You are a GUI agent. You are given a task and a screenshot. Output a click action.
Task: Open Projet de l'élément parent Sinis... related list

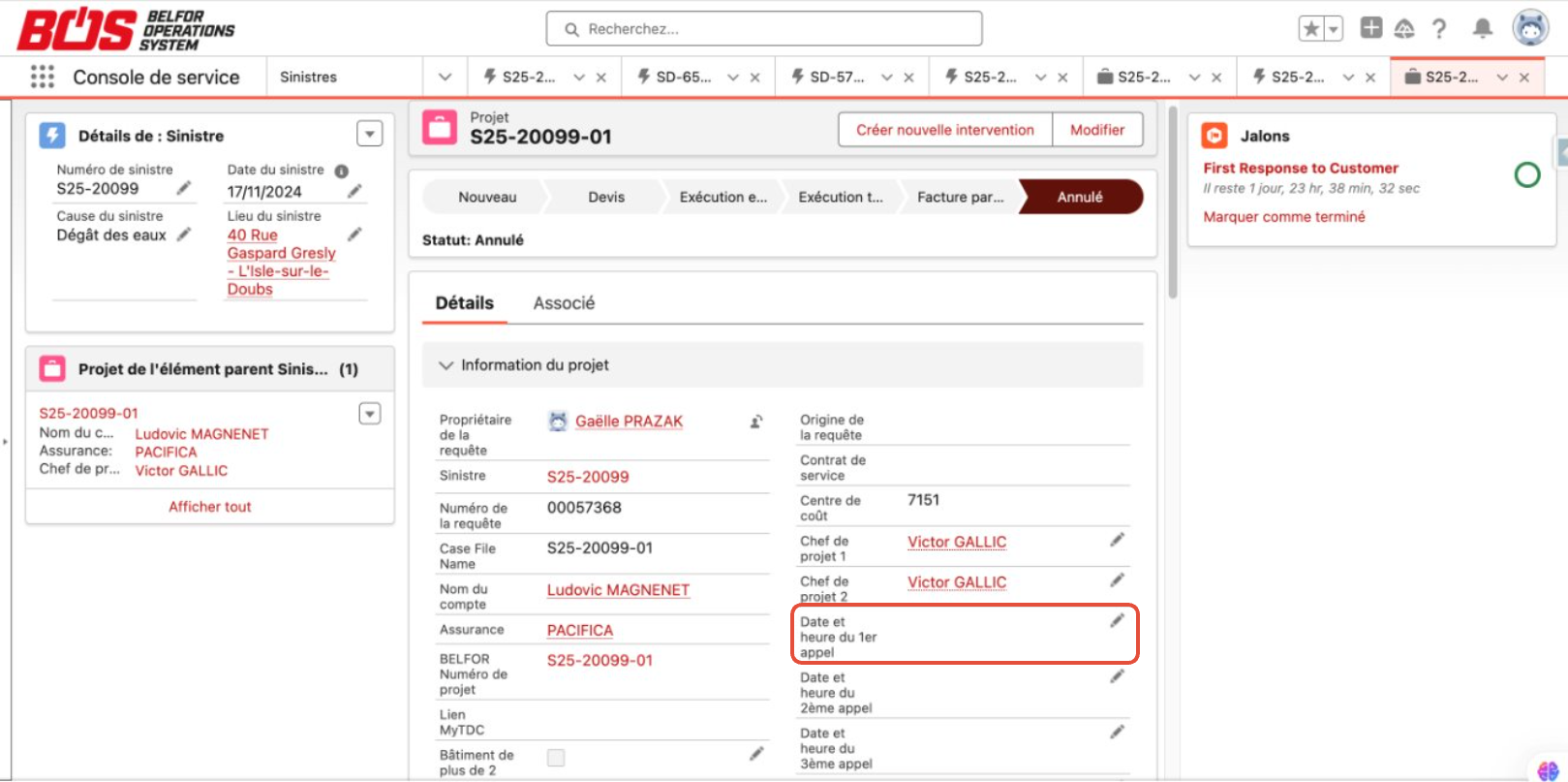point(218,369)
